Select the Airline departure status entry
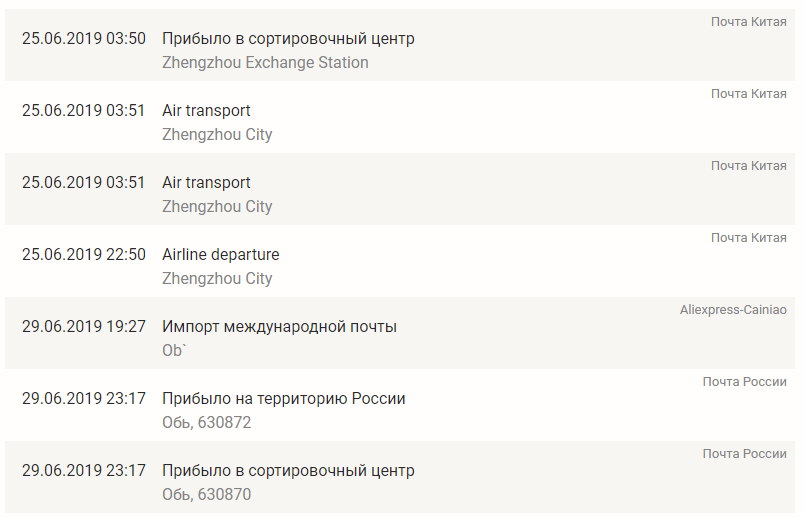 221,254
